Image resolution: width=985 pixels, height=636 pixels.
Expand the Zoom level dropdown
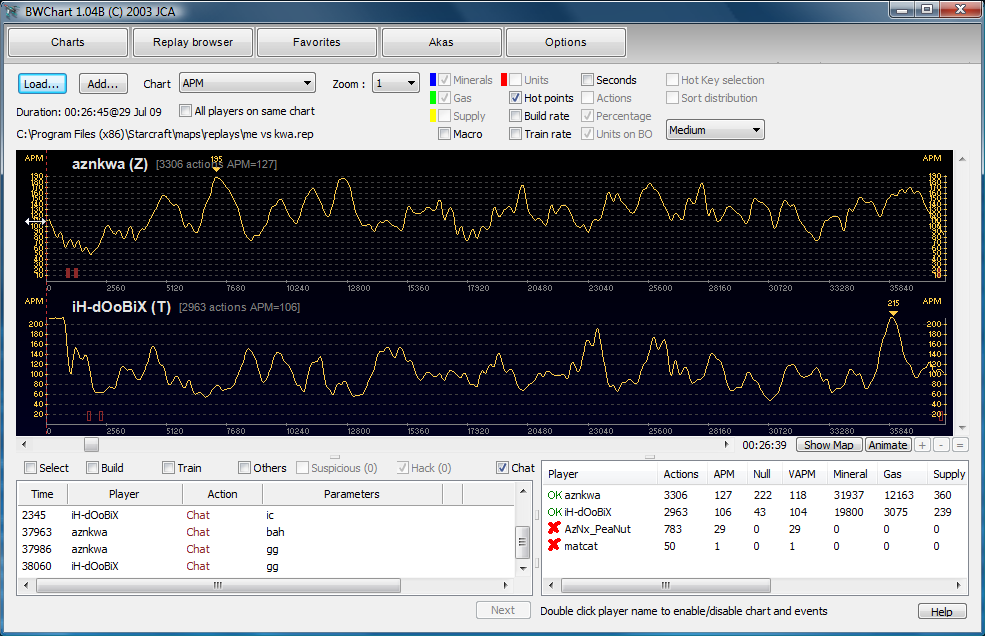point(396,83)
